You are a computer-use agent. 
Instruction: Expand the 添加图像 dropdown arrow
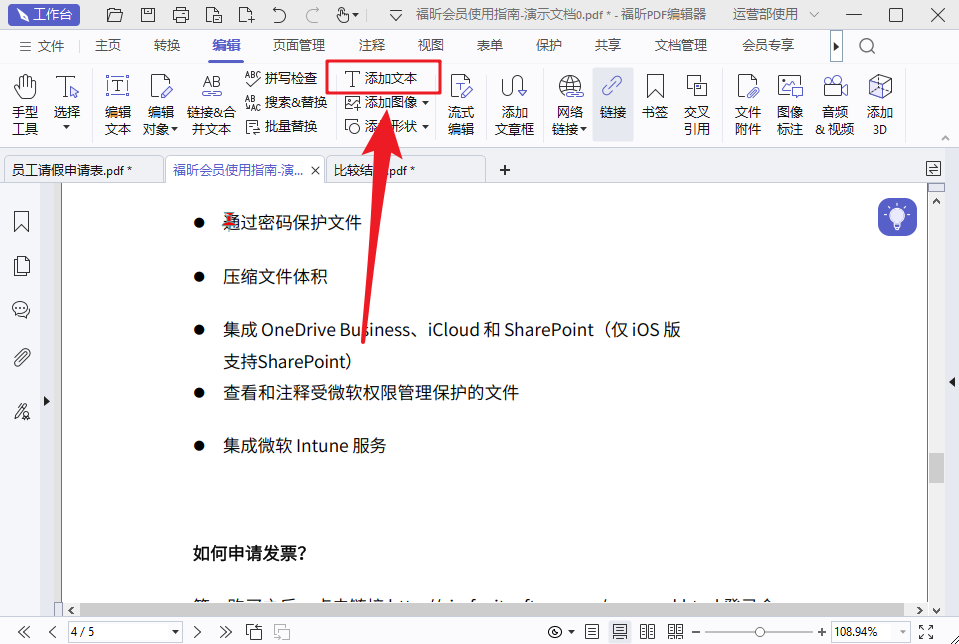pos(426,103)
